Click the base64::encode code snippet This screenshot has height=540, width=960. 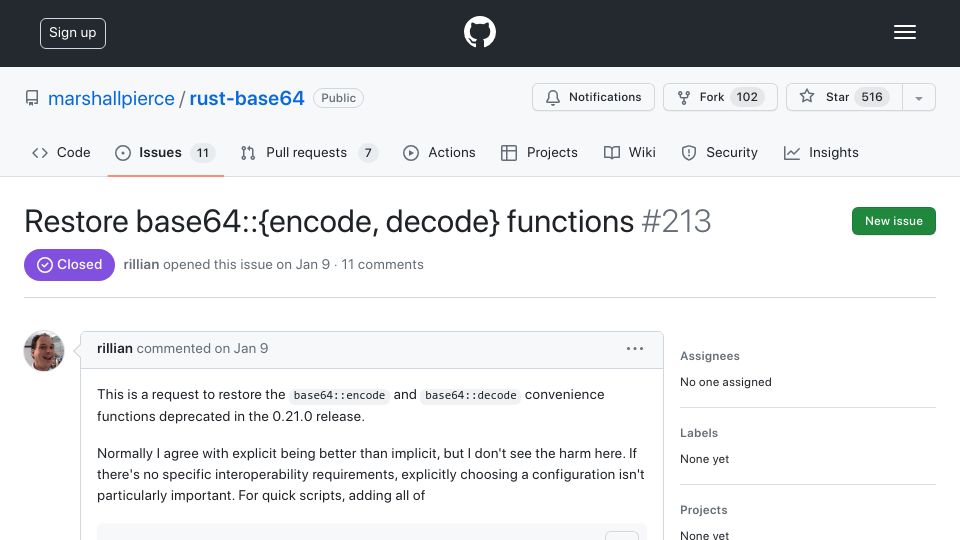(339, 395)
